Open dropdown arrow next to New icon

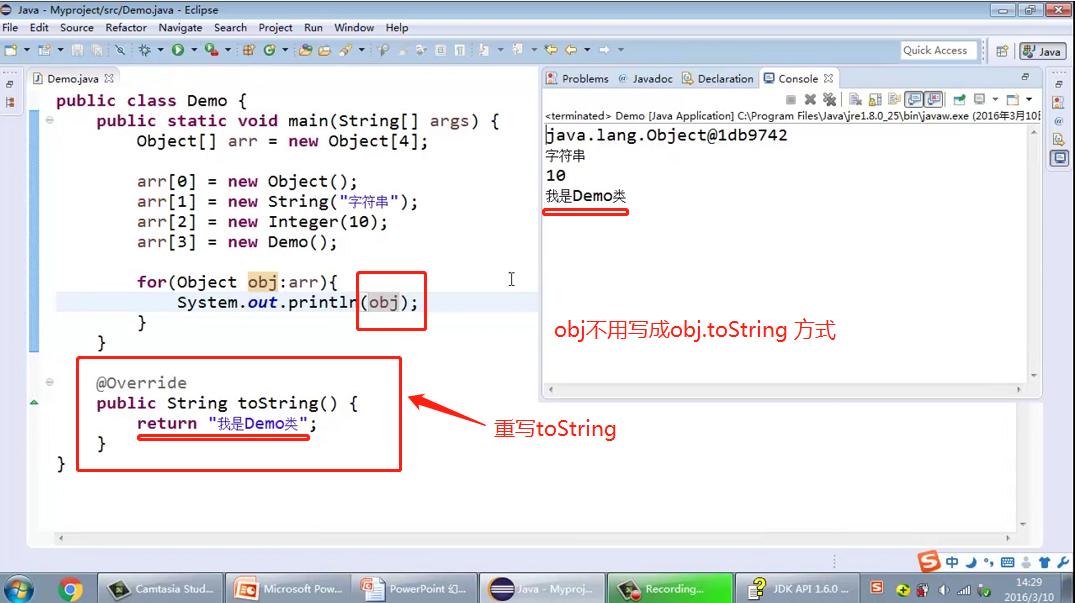pyautogui.click(x=27, y=50)
